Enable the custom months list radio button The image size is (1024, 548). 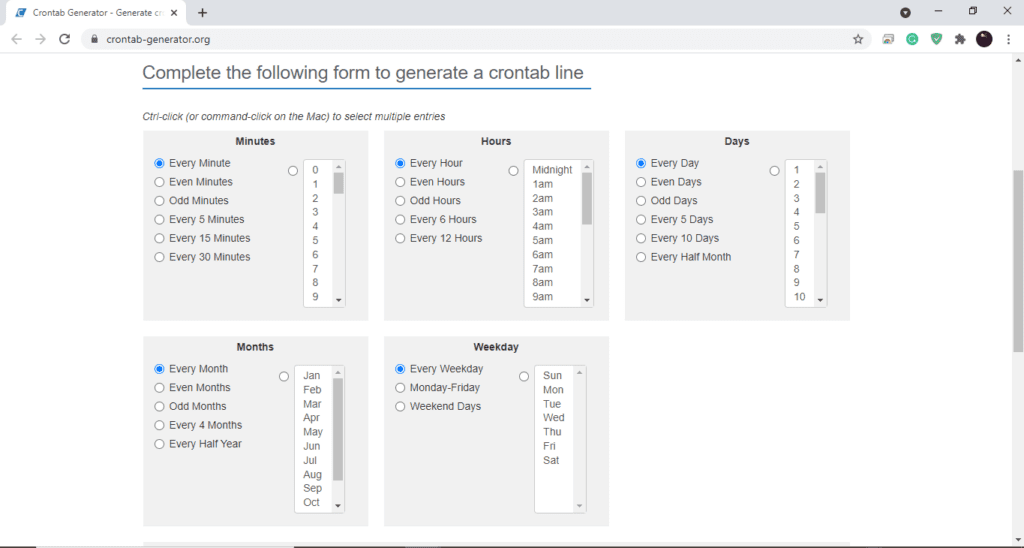[x=283, y=376]
